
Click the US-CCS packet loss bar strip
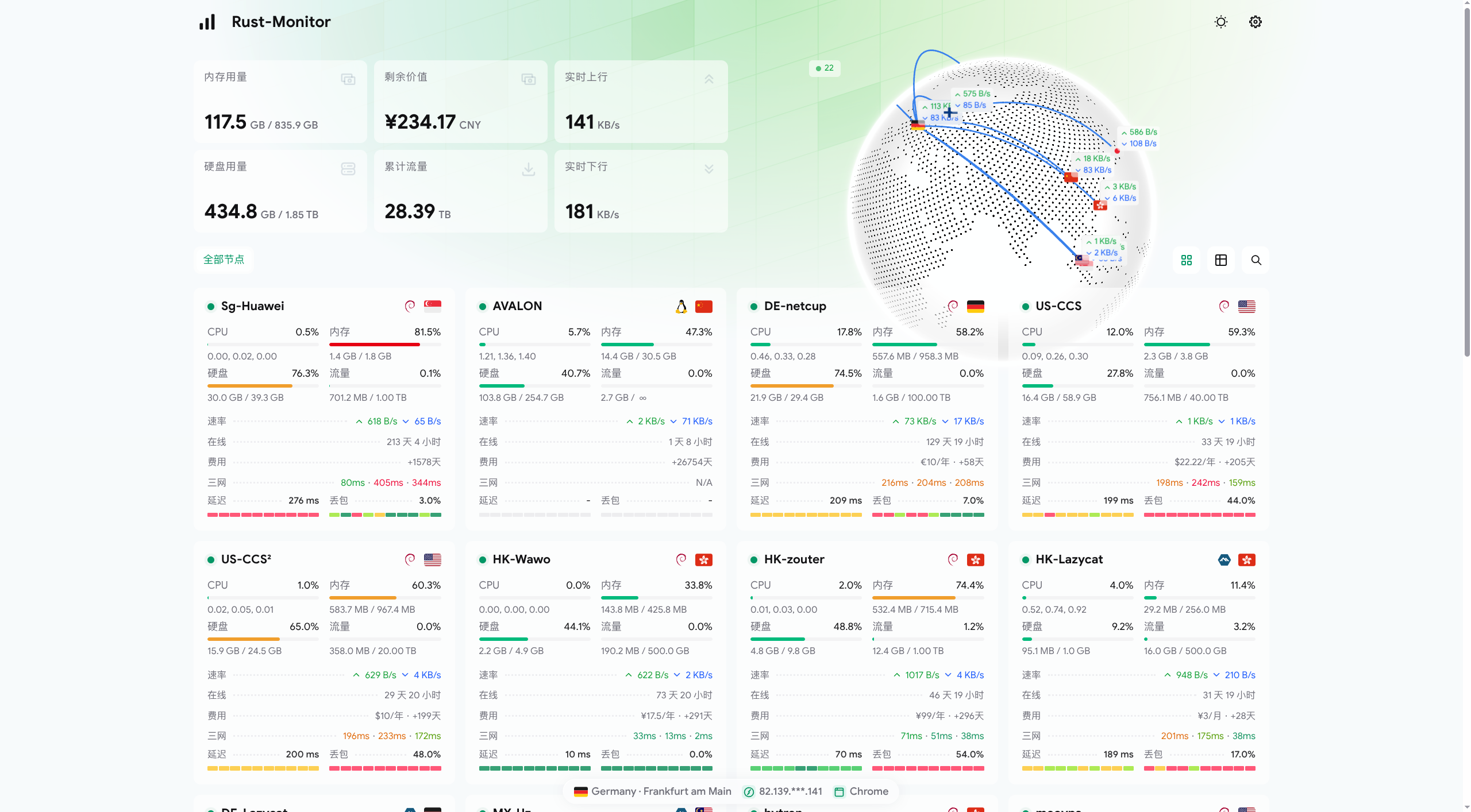1200,515
